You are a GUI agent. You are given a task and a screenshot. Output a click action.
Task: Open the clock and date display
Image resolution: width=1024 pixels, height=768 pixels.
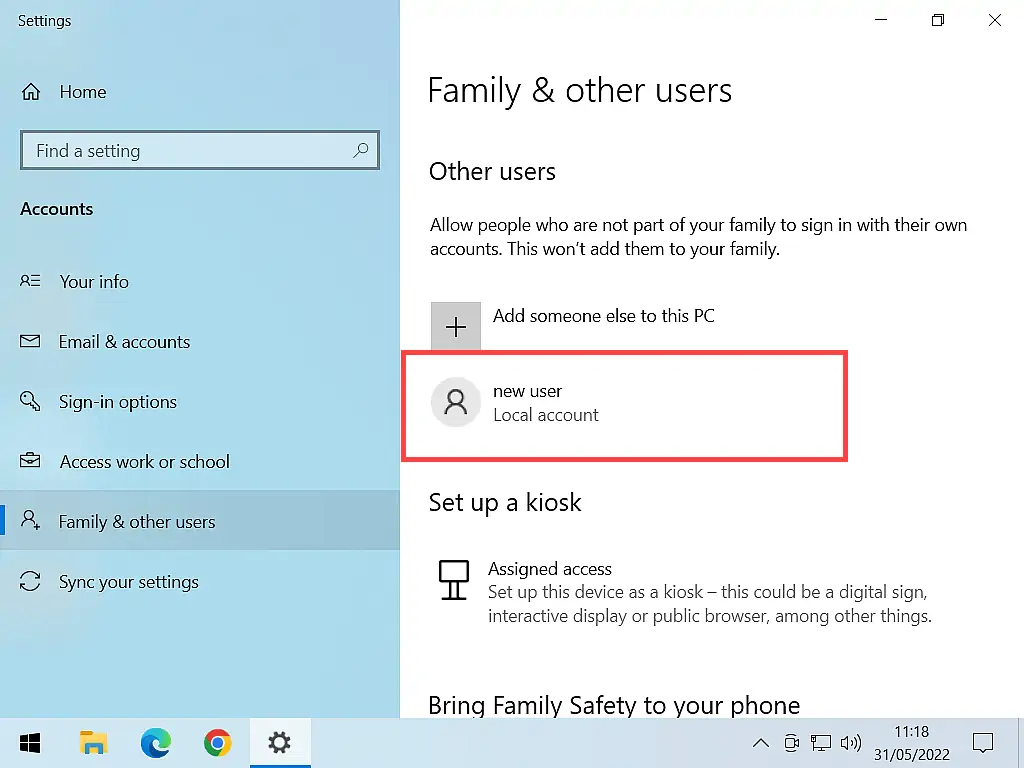tap(911, 743)
